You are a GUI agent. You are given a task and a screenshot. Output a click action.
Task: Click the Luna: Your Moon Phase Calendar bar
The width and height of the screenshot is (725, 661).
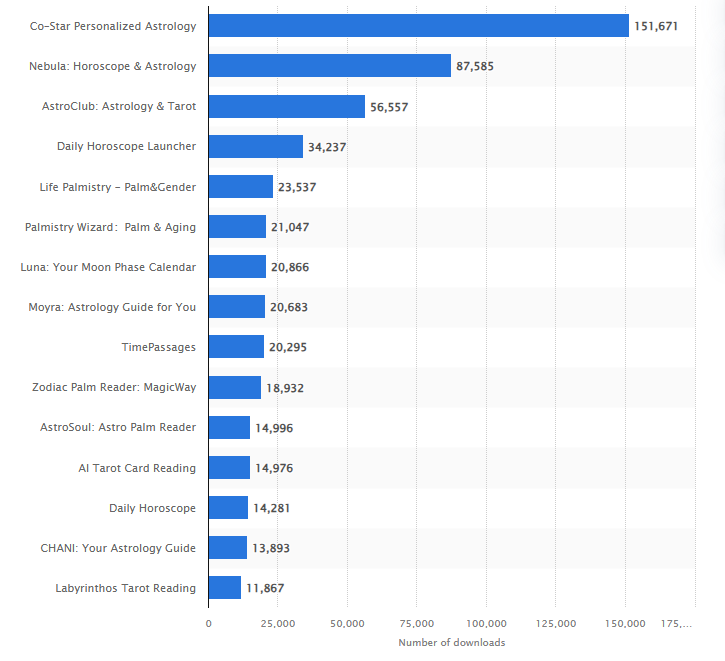(x=237, y=267)
